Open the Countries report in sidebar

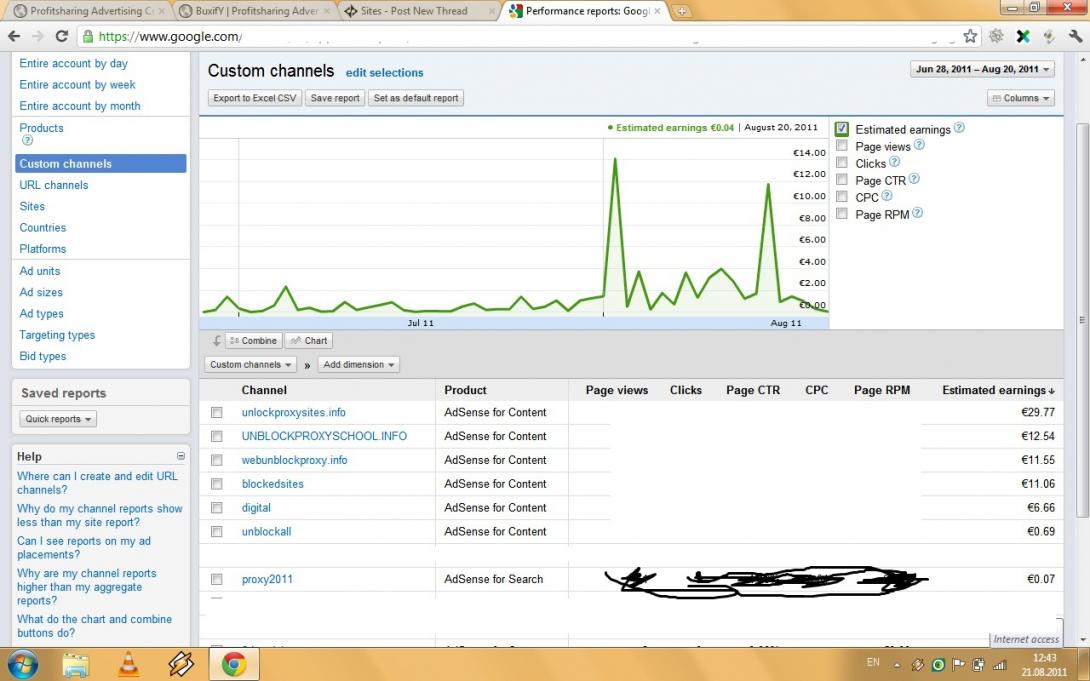pyautogui.click(x=42, y=228)
